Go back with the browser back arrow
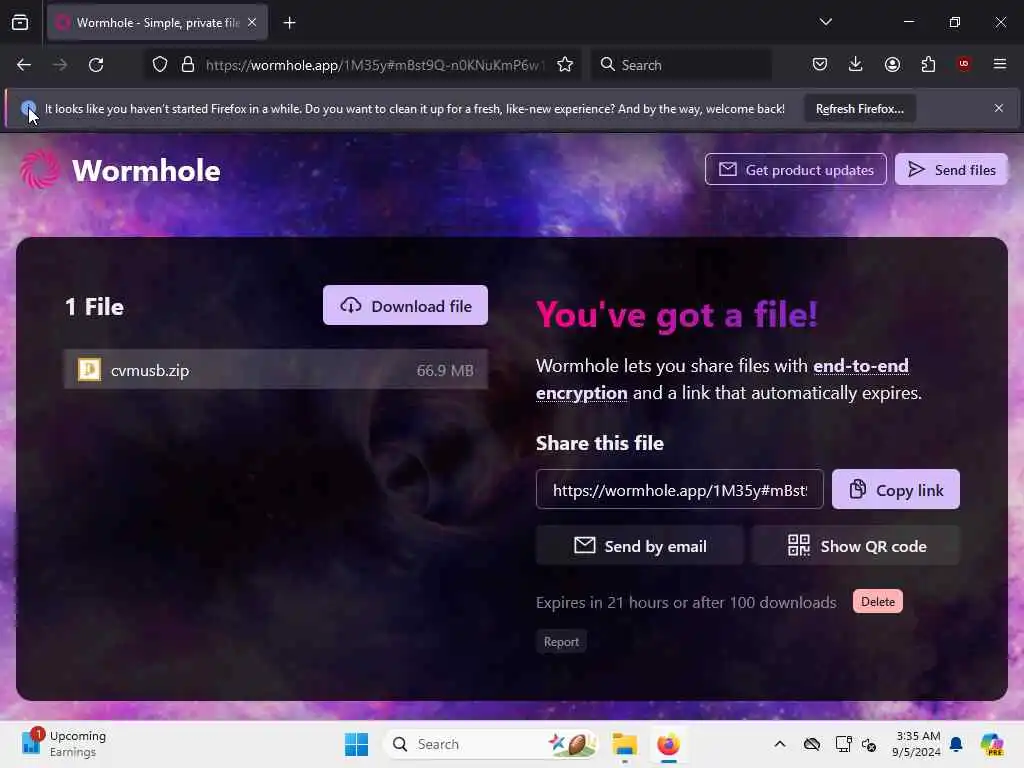 (x=24, y=65)
